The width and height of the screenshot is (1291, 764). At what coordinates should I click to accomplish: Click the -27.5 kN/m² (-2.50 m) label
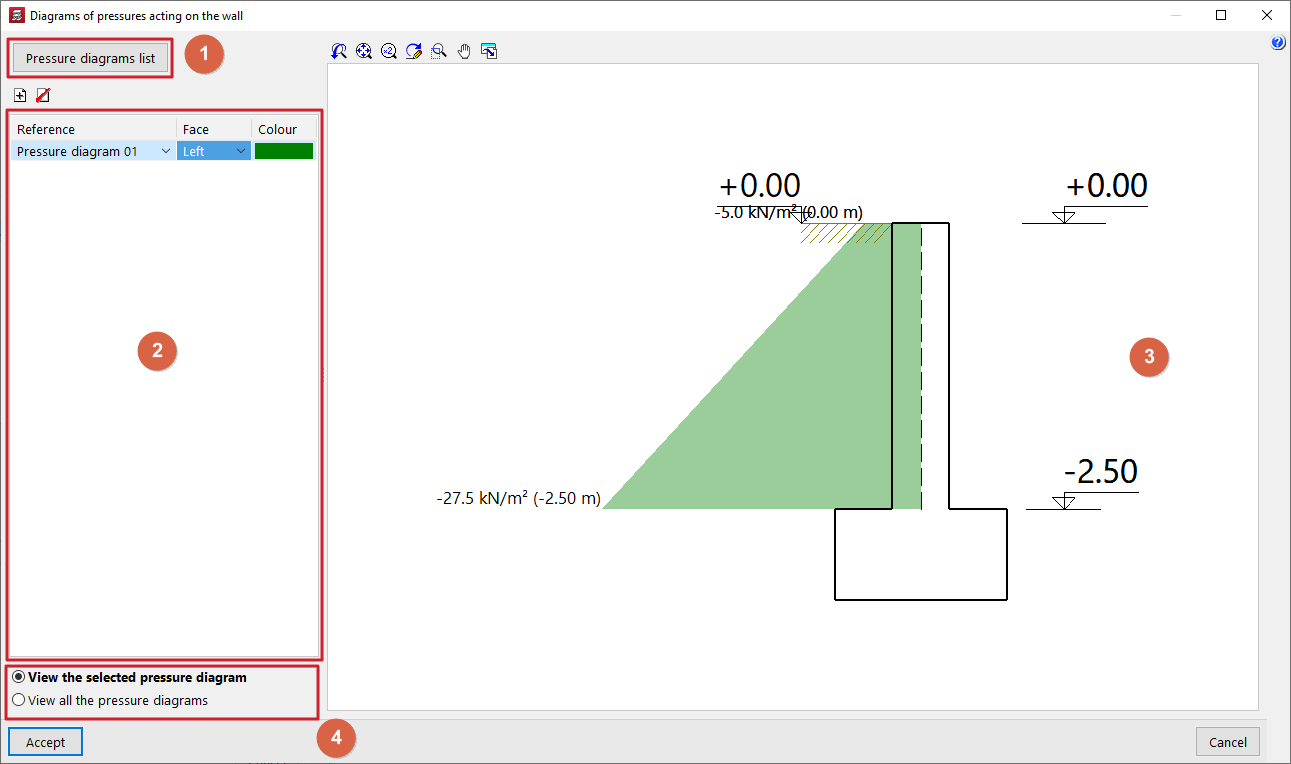tap(518, 499)
